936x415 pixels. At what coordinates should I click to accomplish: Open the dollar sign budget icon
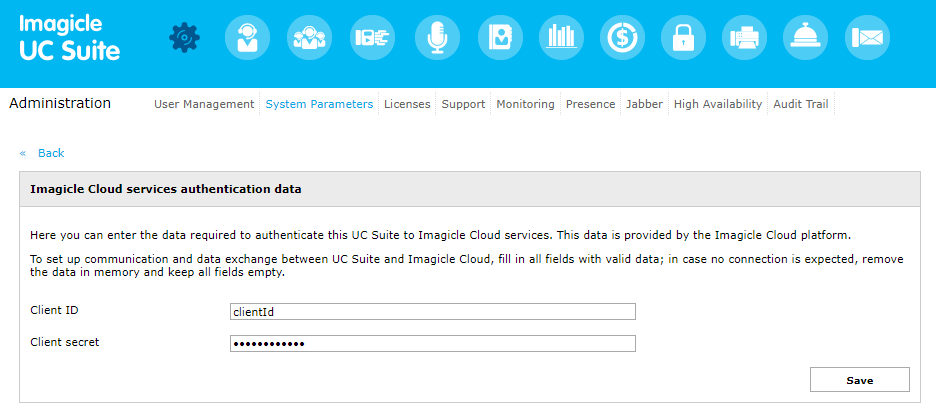coord(622,37)
